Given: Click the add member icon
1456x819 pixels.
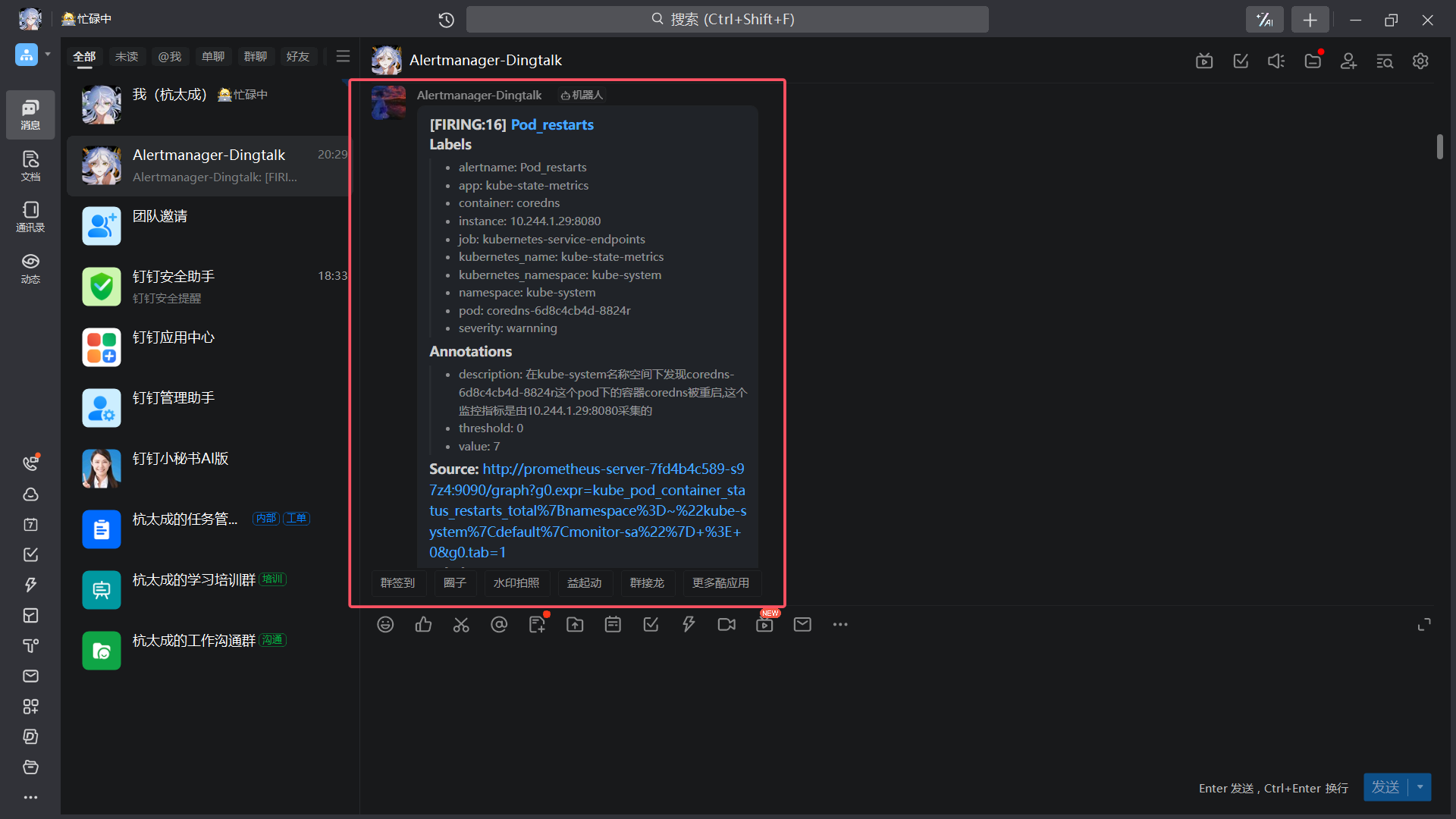Looking at the screenshot, I should point(1348,61).
